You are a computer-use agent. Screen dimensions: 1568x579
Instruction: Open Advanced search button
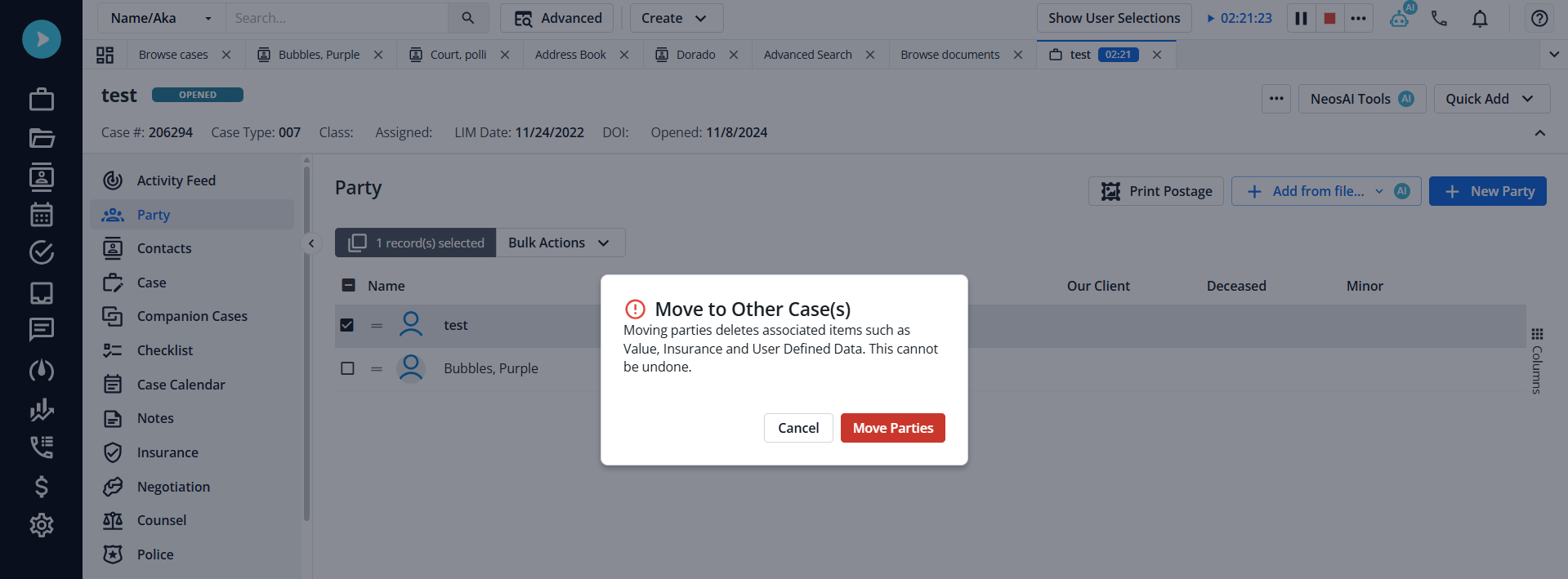tap(557, 18)
